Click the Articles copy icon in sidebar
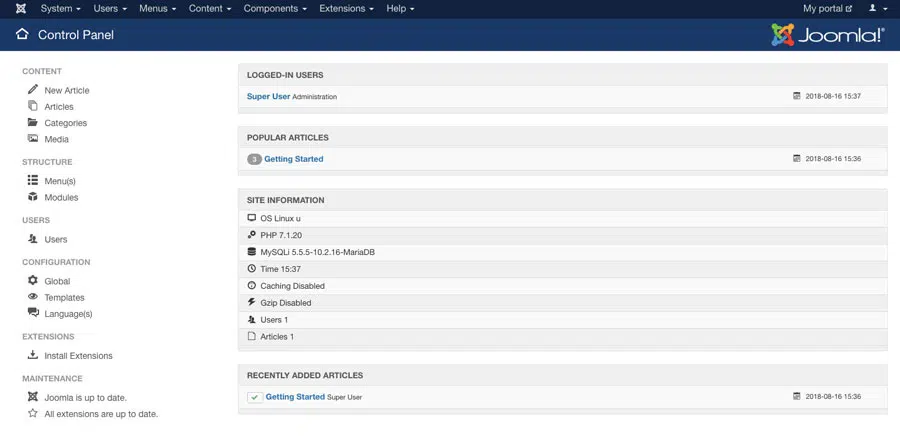 pyautogui.click(x=33, y=106)
